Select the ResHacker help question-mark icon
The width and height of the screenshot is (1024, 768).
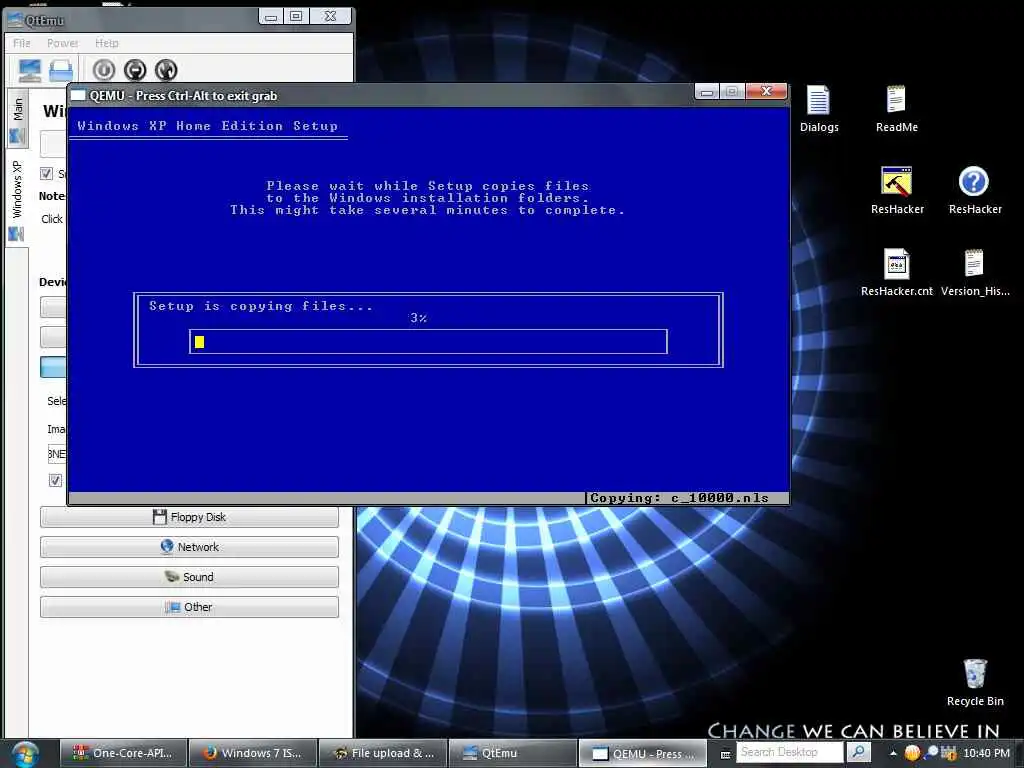point(974,191)
